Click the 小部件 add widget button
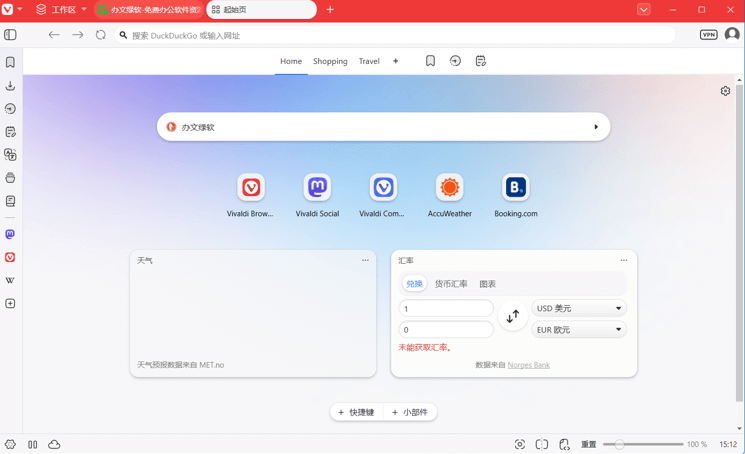 pyautogui.click(x=410, y=412)
